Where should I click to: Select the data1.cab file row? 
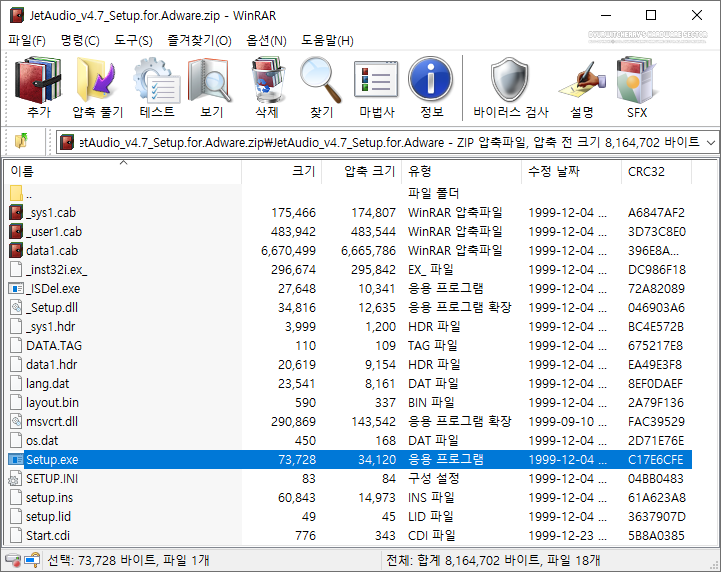[348, 251]
